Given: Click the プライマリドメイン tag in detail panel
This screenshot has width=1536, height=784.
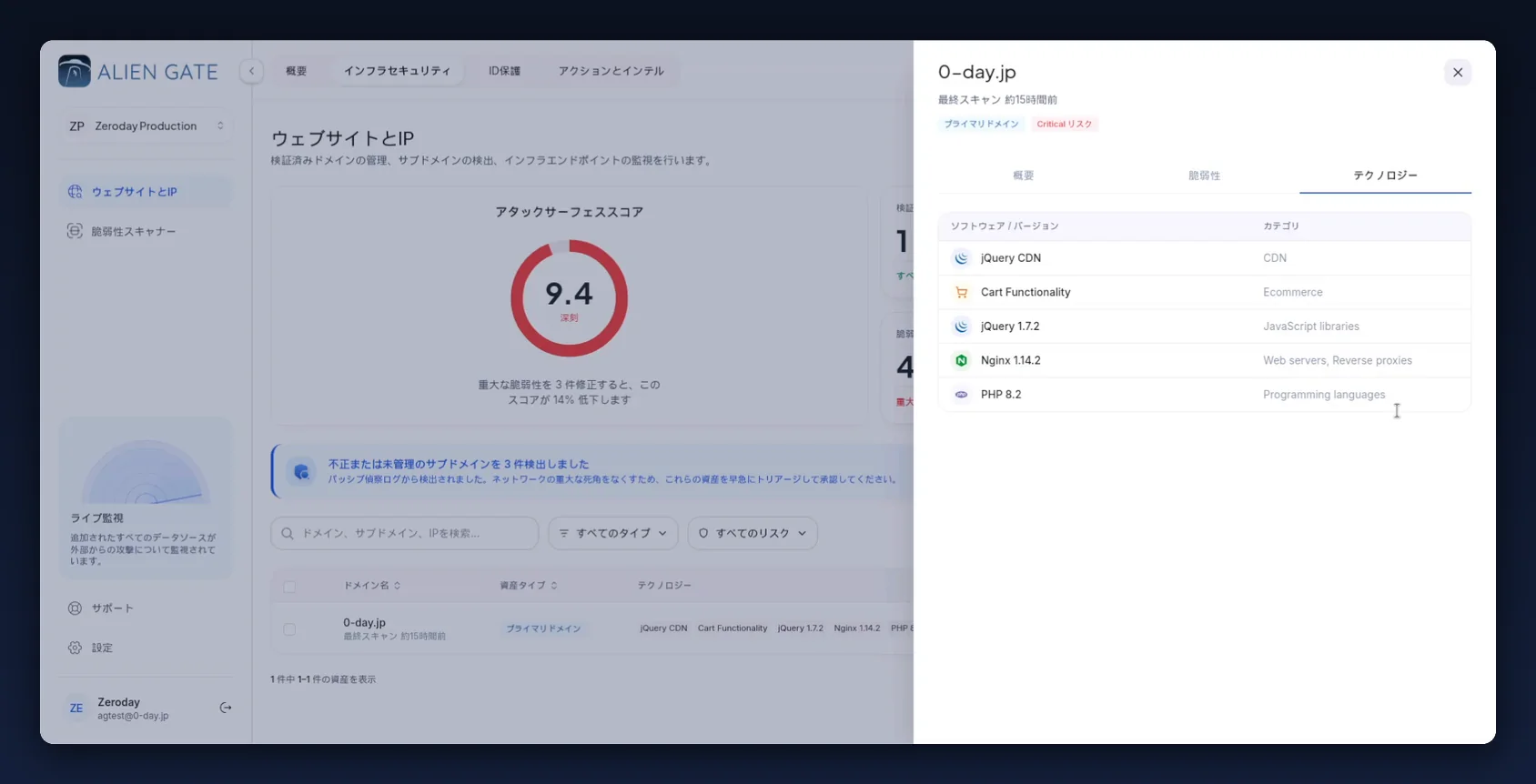Looking at the screenshot, I should click(x=981, y=124).
